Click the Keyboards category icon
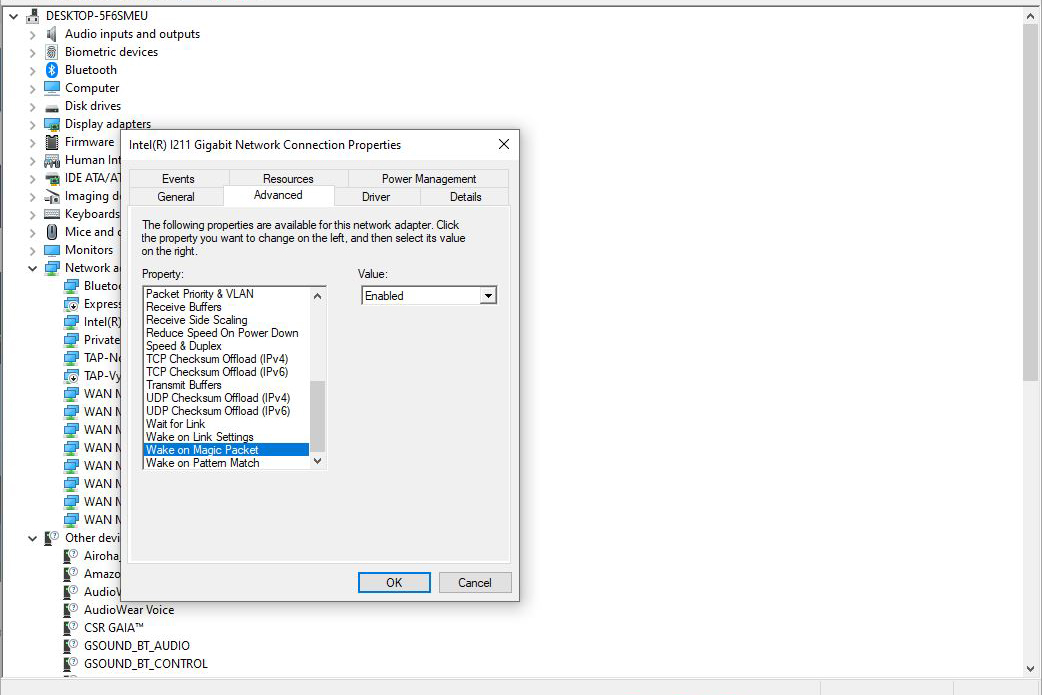The image size is (1042, 695). click(52, 214)
